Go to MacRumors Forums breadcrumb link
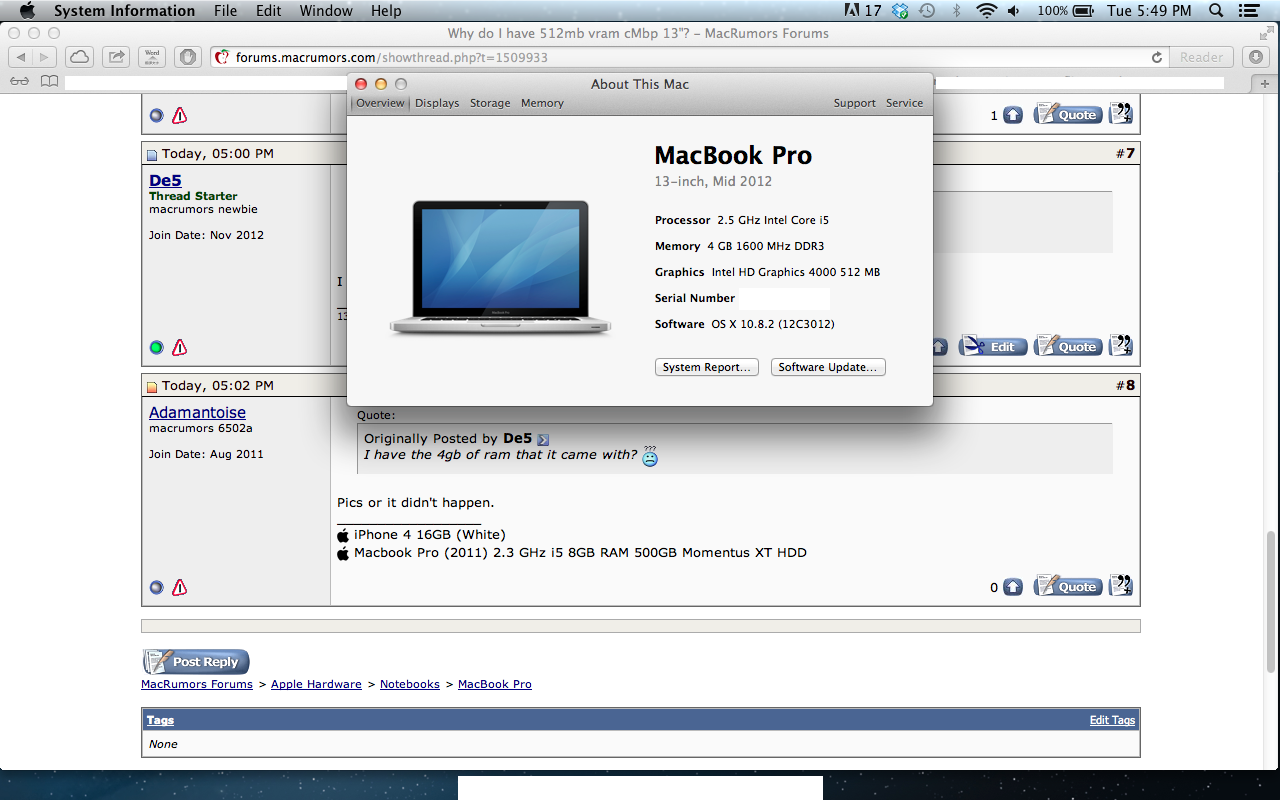1280x800 pixels. [197, 684]
